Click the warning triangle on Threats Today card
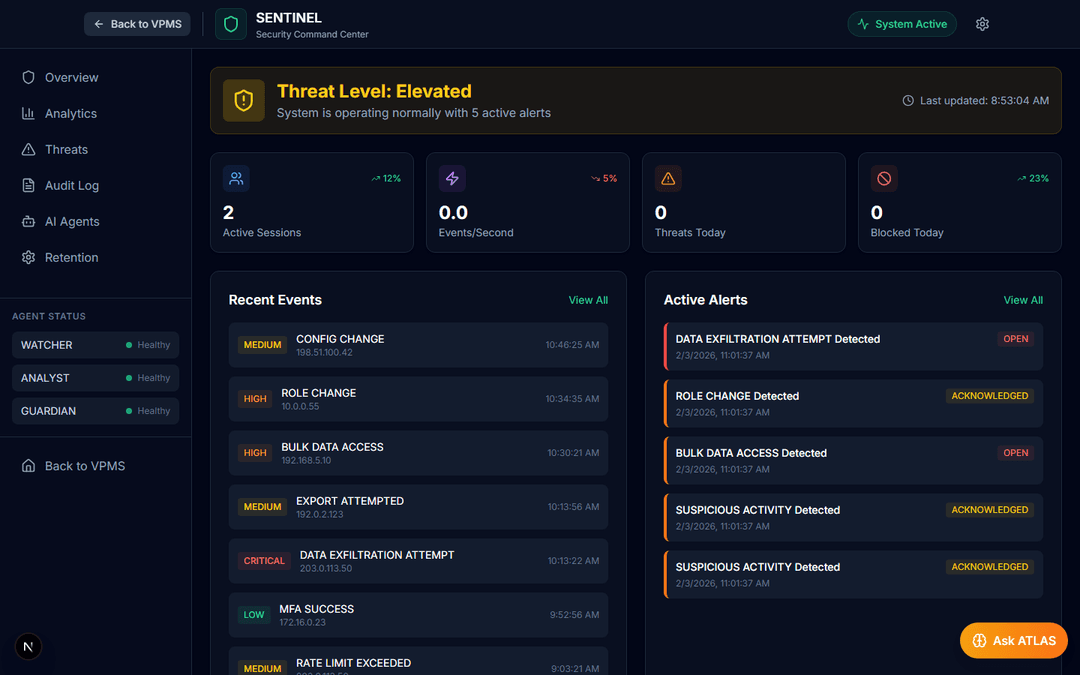This screenshot has height=675, width=1080. (668, 178)
